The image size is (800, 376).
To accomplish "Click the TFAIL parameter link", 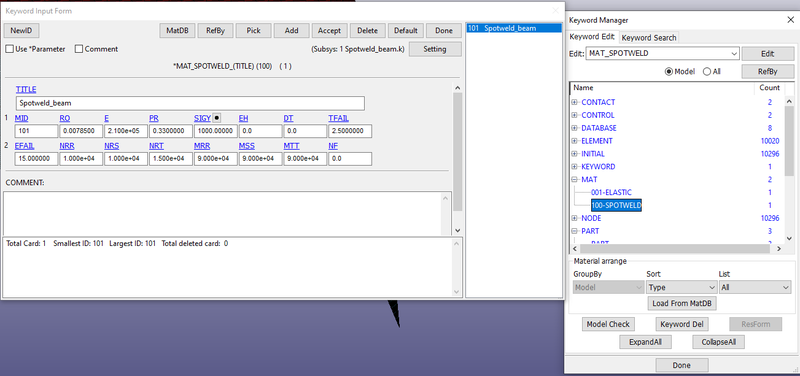I will 339,118.
